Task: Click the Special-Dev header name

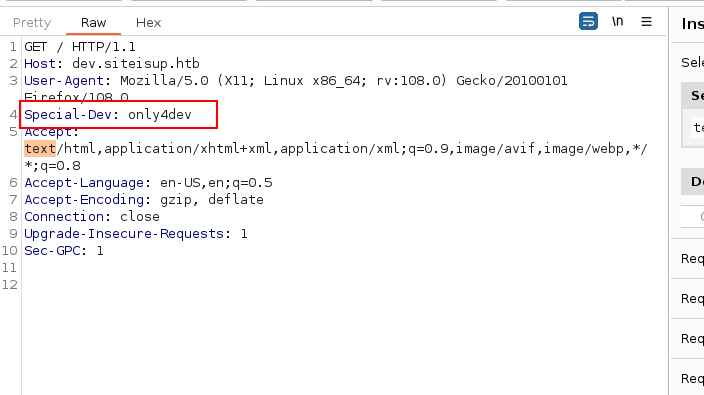Action: click(68, 114)
